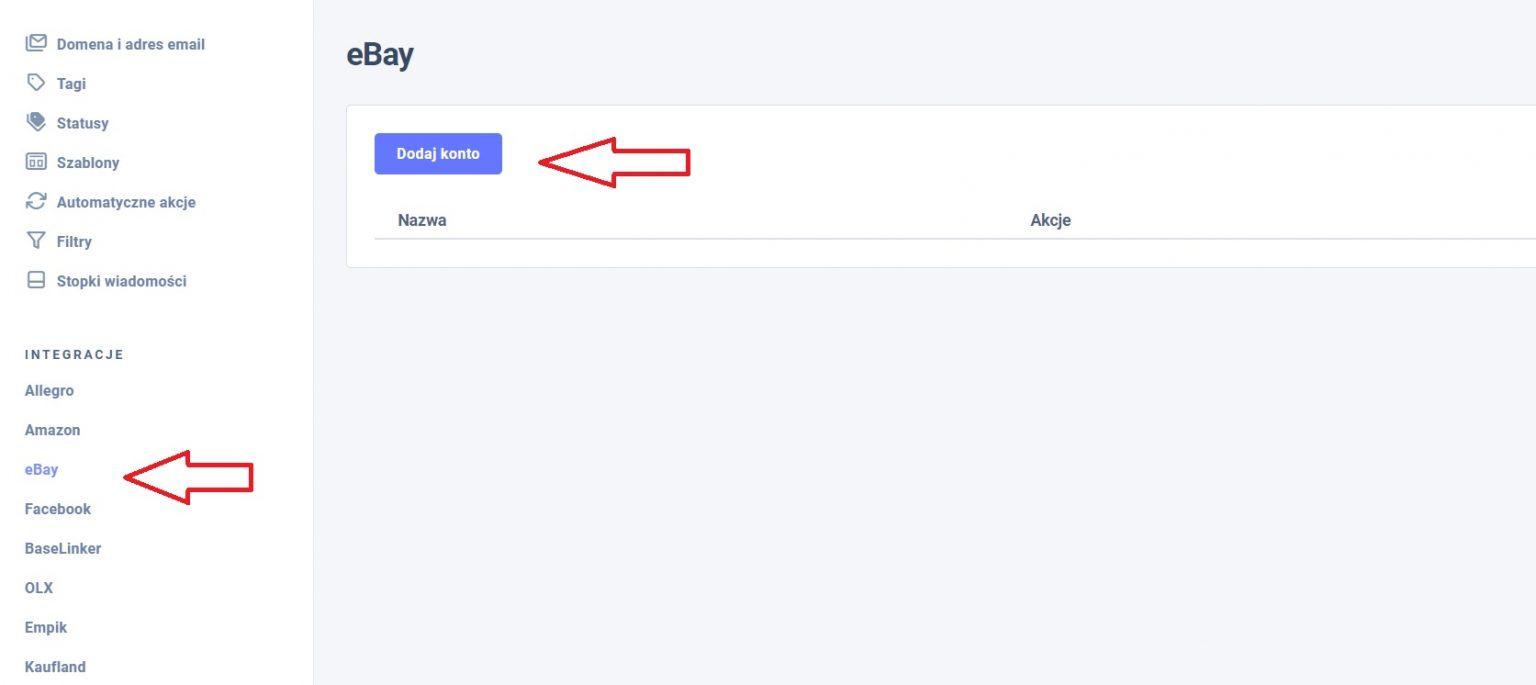Open the Empik integration

pyautogui.click(x=45, y=628)
